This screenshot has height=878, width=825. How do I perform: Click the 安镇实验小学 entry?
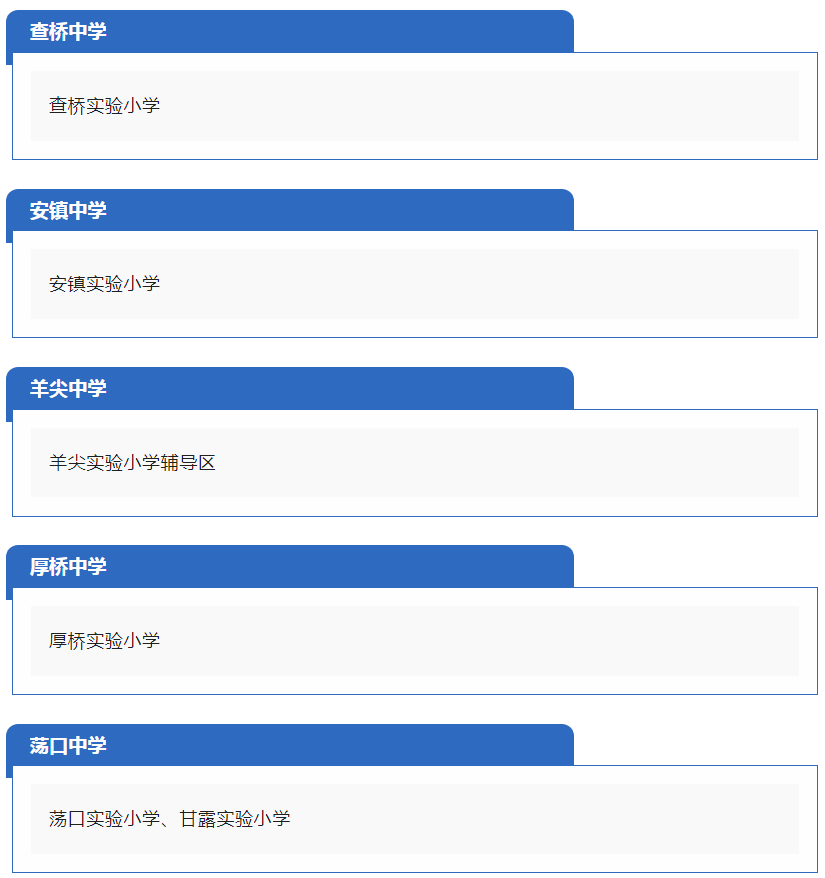(x=104, y=284)
